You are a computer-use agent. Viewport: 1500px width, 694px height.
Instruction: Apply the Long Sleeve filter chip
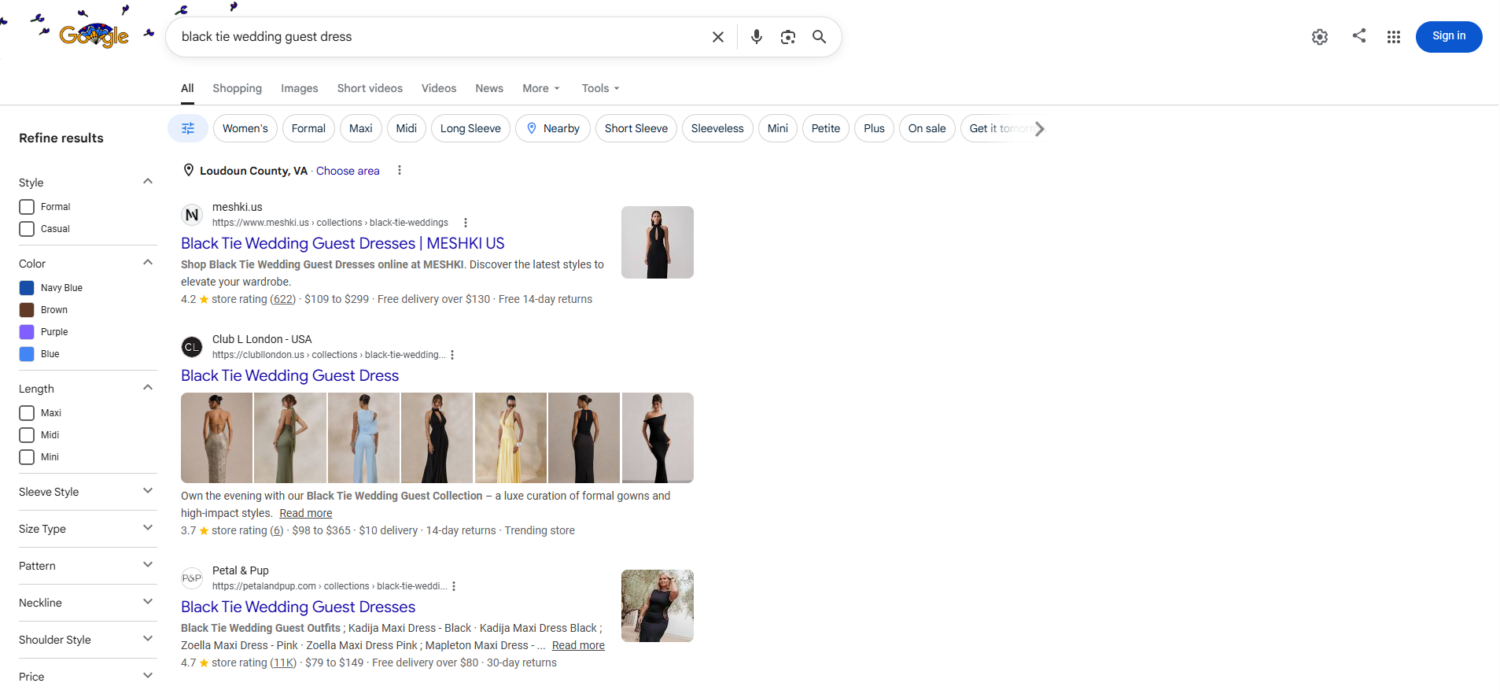coord(471,128)
